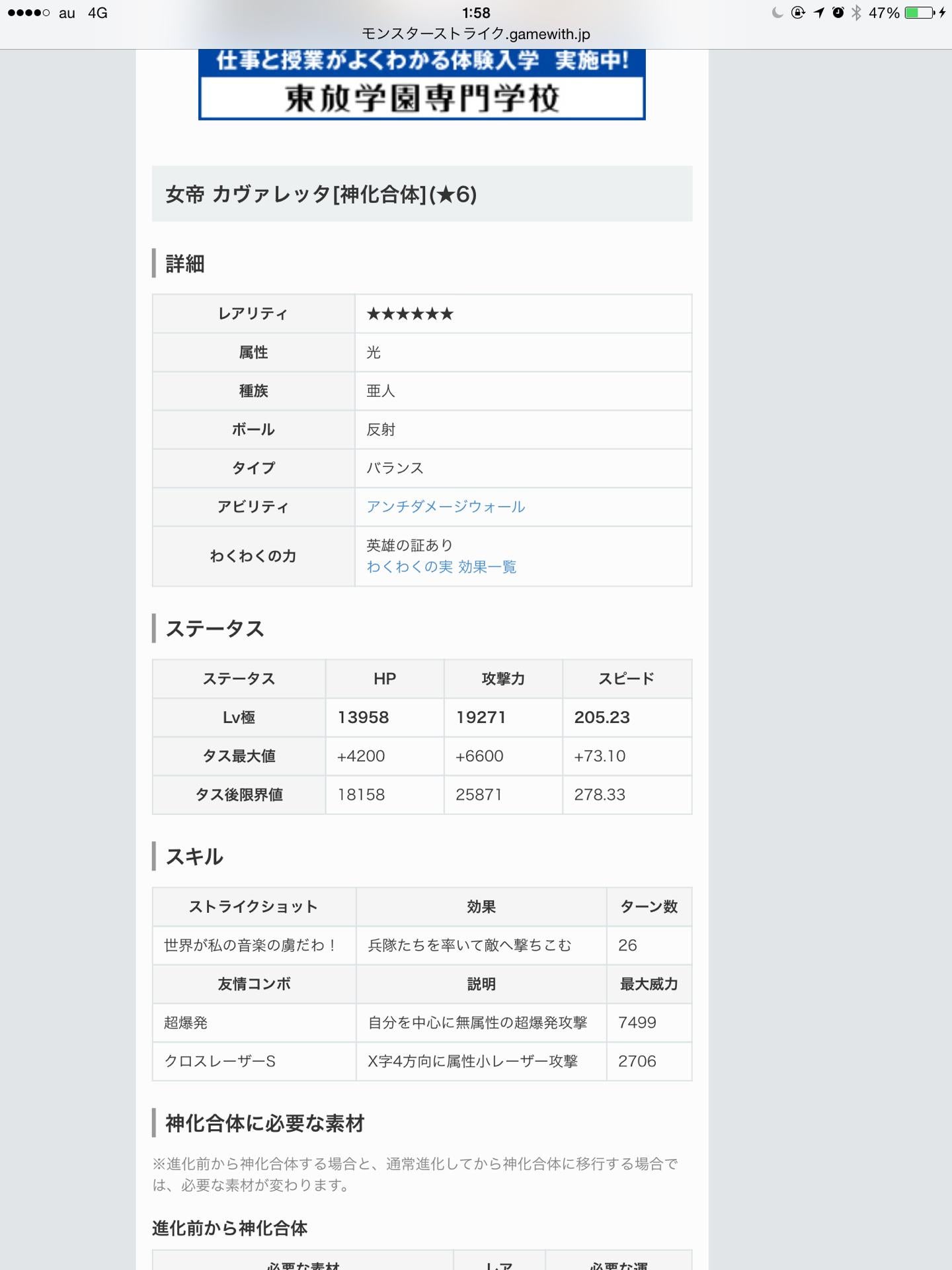
Task: Select the タス最大値 HP value +4200
Action: point(361,756)
